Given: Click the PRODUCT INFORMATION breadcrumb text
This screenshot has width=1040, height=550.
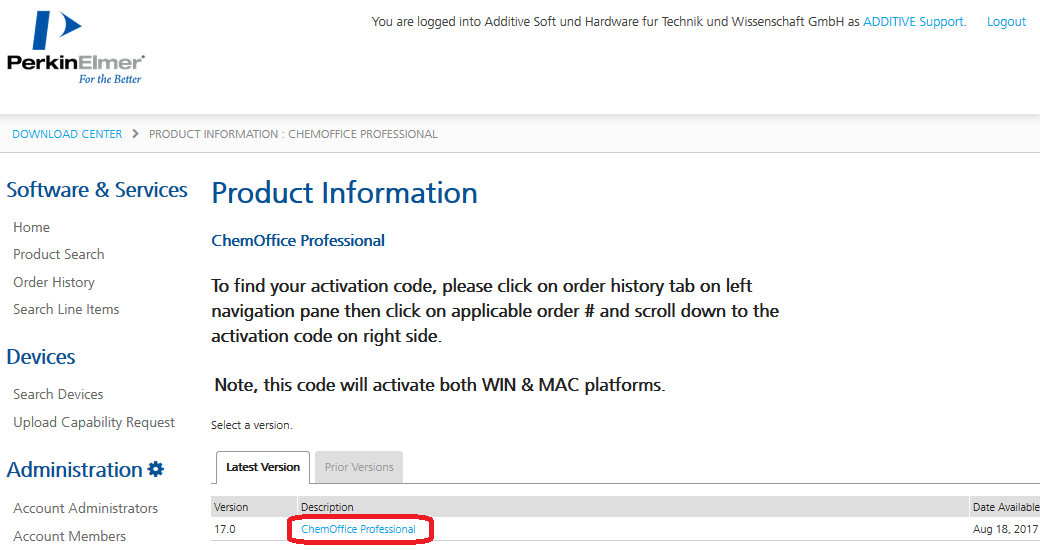Looking at the screenshot, I should (293, 134).
